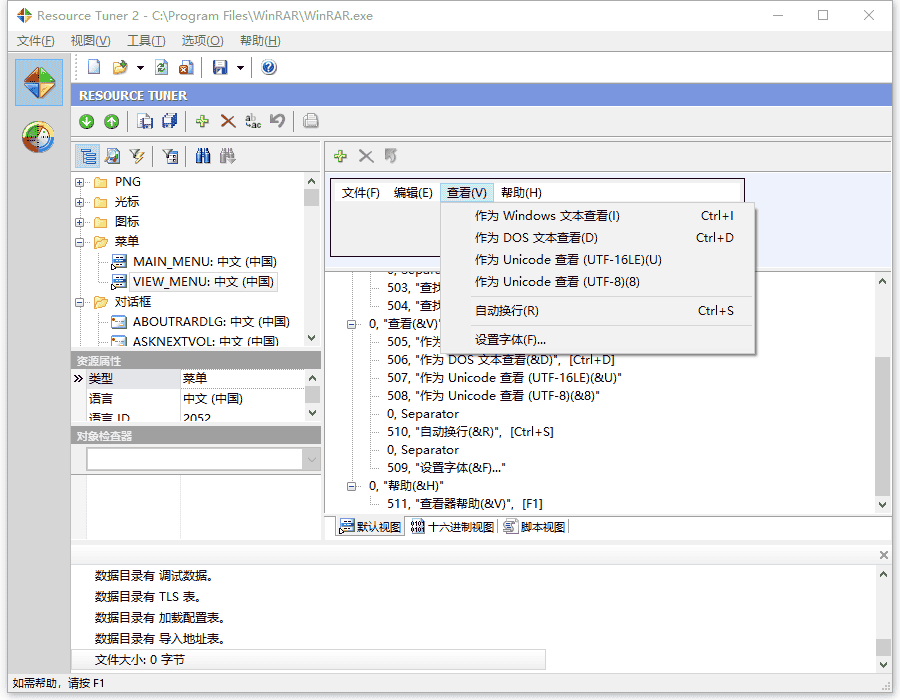Collapse the 菜单 folder node
Image resolution: width=900 pixels, height=700 pixels.
pos(79,242)
